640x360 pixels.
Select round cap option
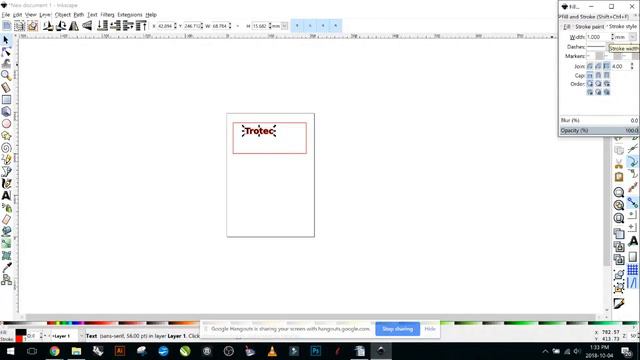tap(598, 76)
